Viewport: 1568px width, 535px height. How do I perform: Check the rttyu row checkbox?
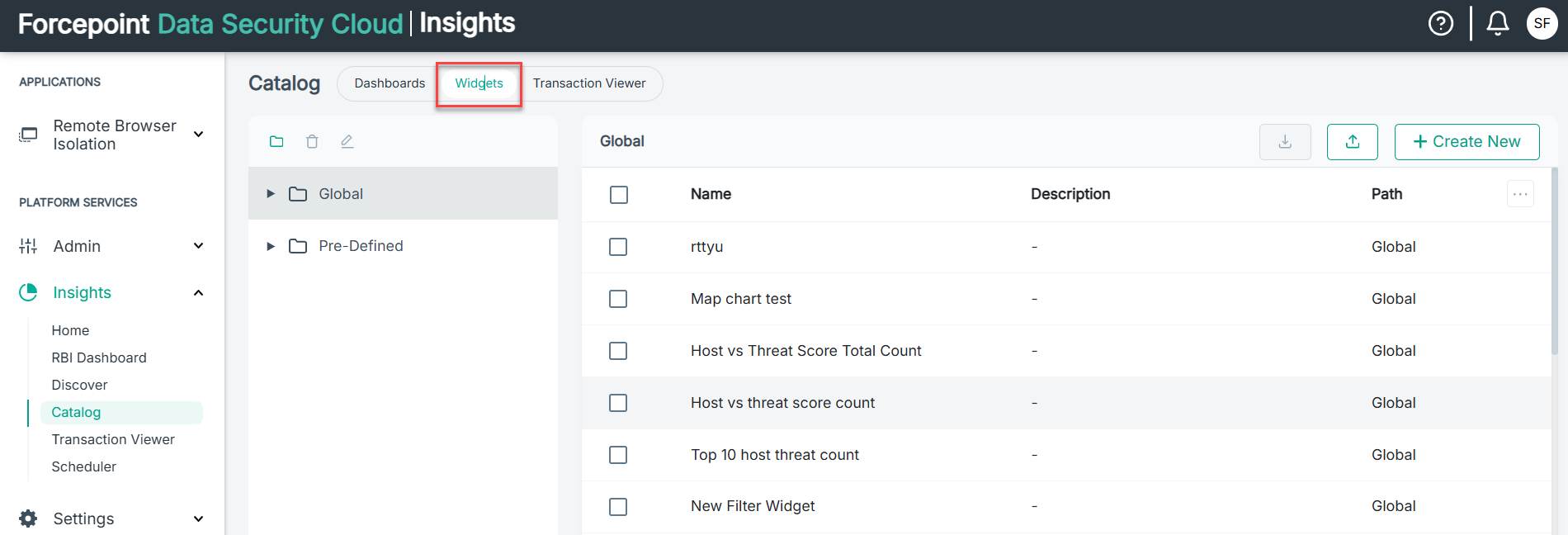[618, 247]
